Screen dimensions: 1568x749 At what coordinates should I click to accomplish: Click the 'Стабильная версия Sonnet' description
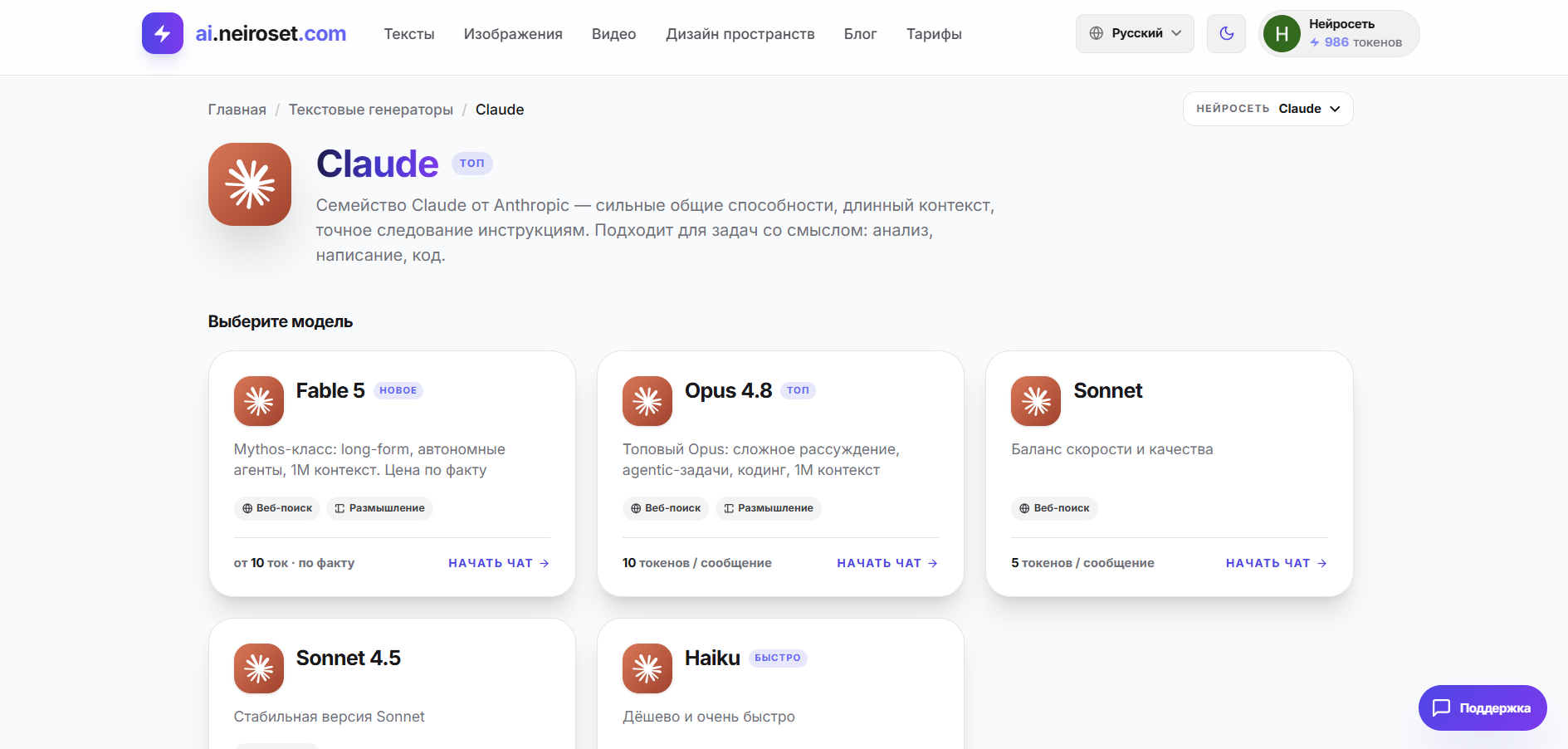coord(330,717)
